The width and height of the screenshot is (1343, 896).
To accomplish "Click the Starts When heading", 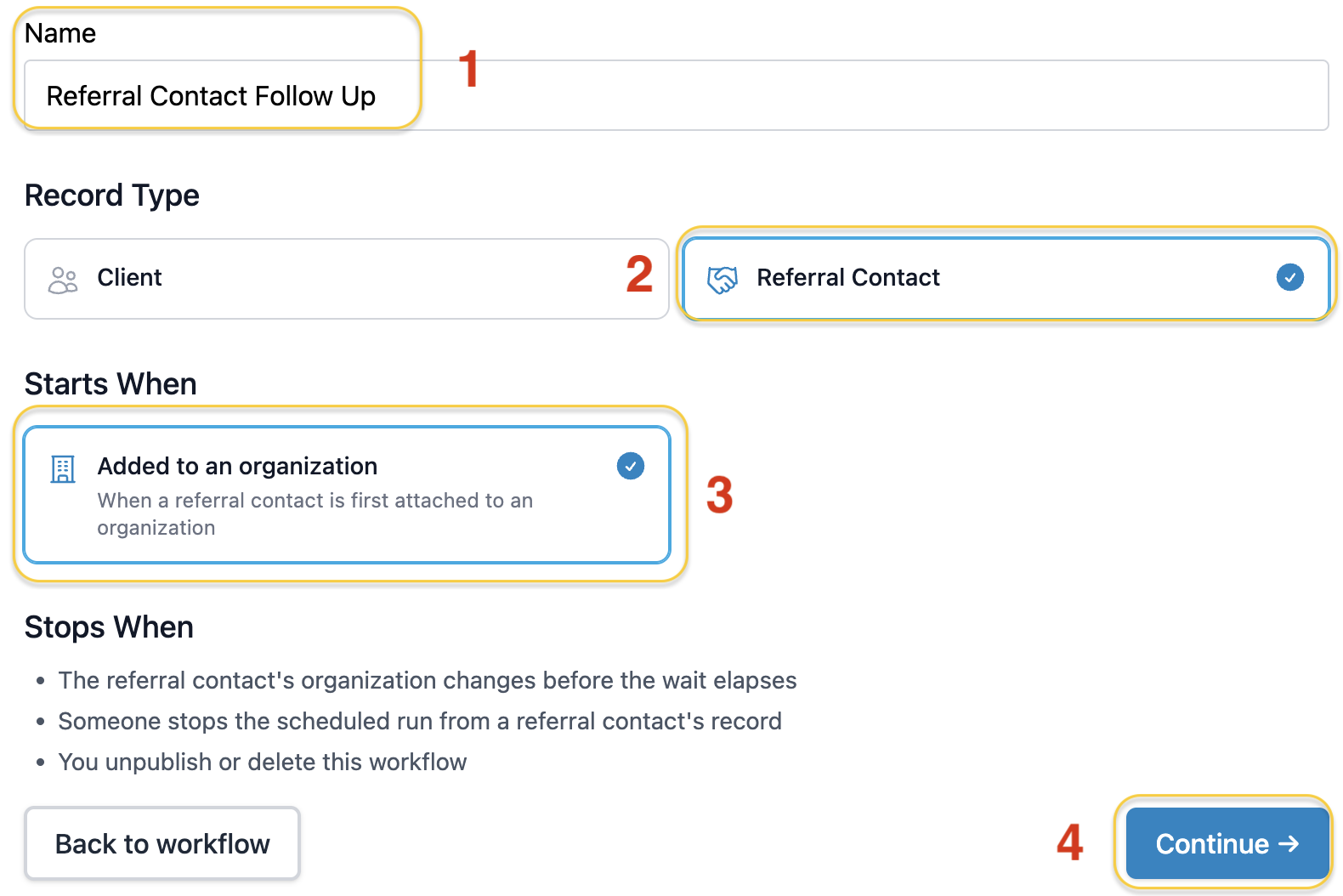I will click(x=110, y=384).
